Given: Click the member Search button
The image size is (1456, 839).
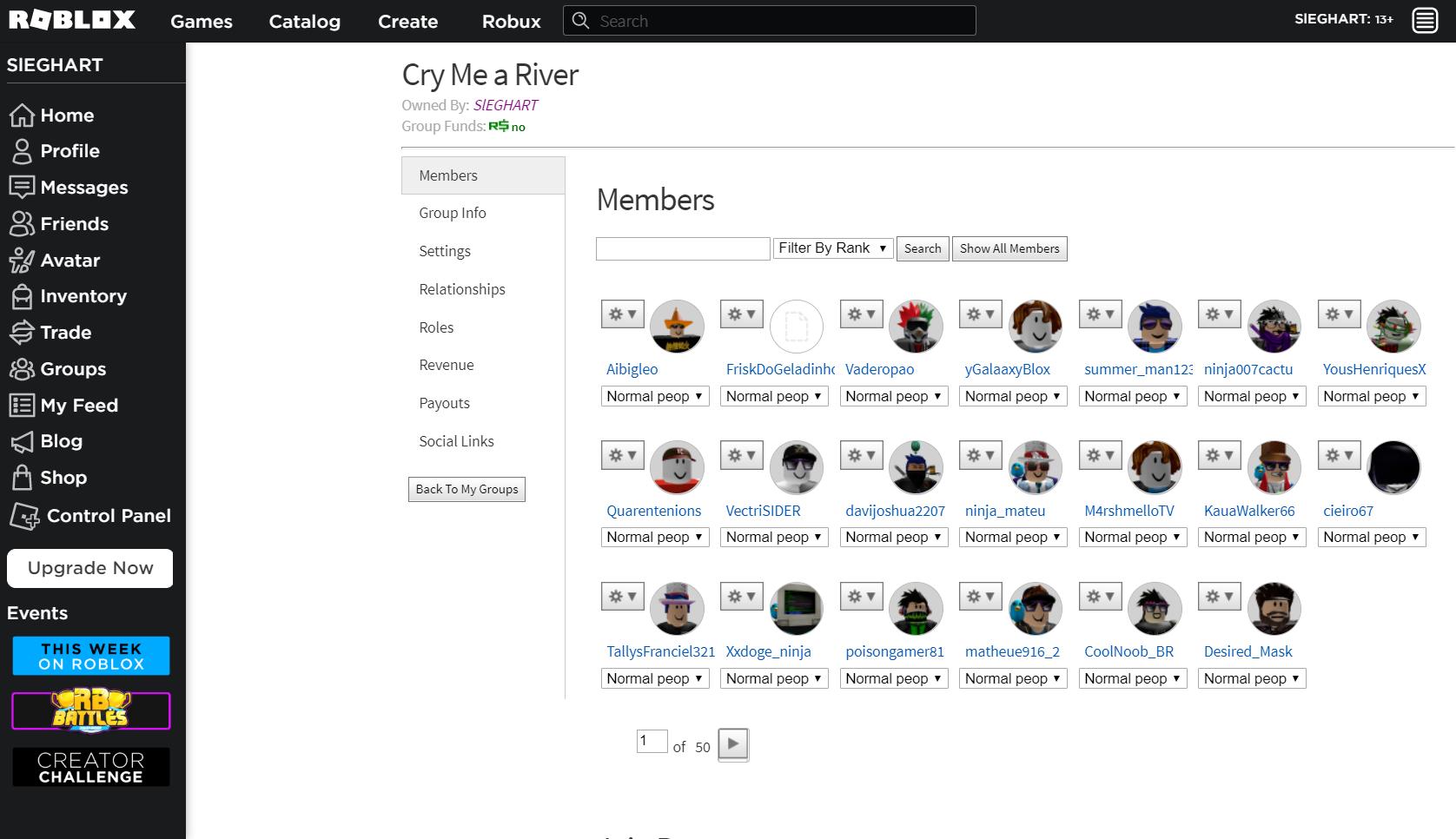Looking at the screenshot, I should 923,248.
